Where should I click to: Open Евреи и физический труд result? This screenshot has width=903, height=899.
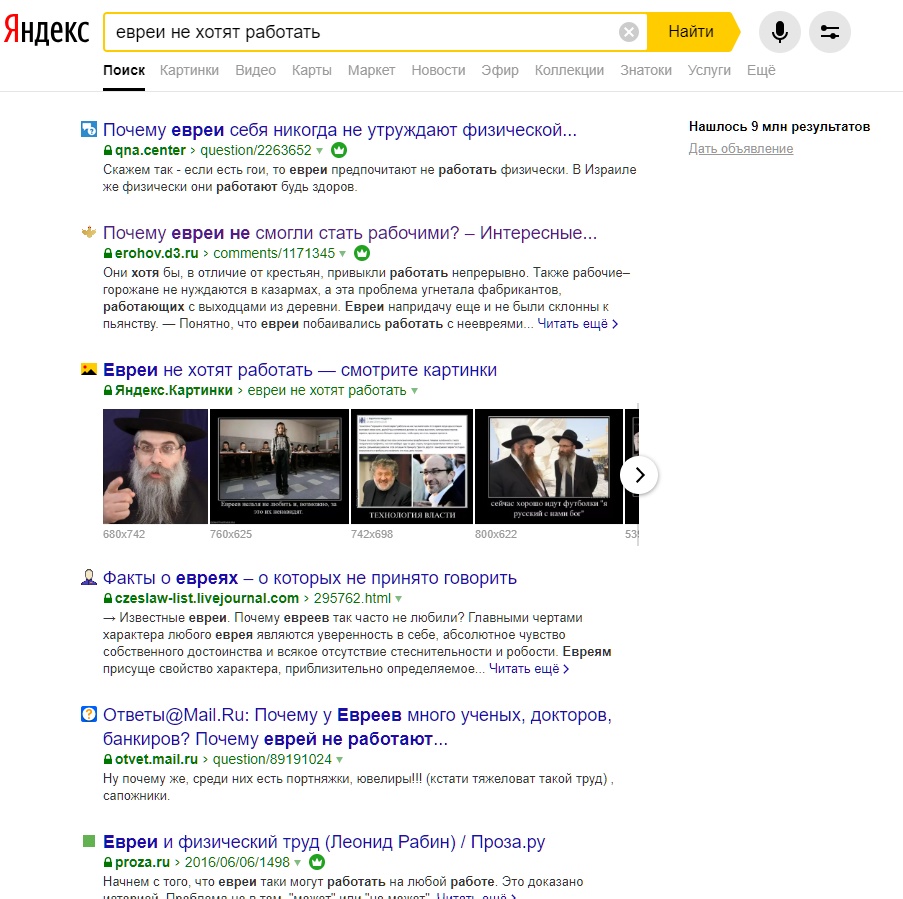[x=324, y=842]
